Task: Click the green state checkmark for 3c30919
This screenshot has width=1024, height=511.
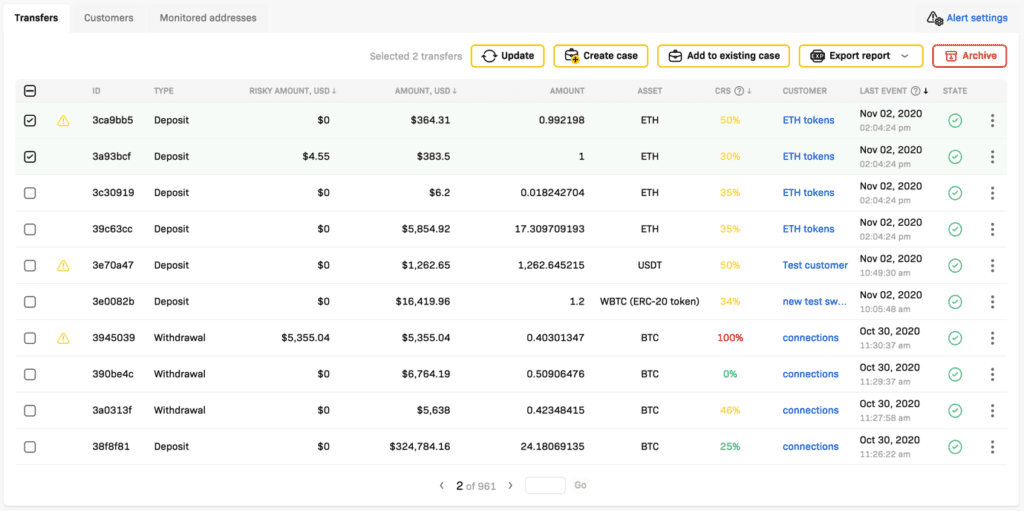Action: point(955,193)
